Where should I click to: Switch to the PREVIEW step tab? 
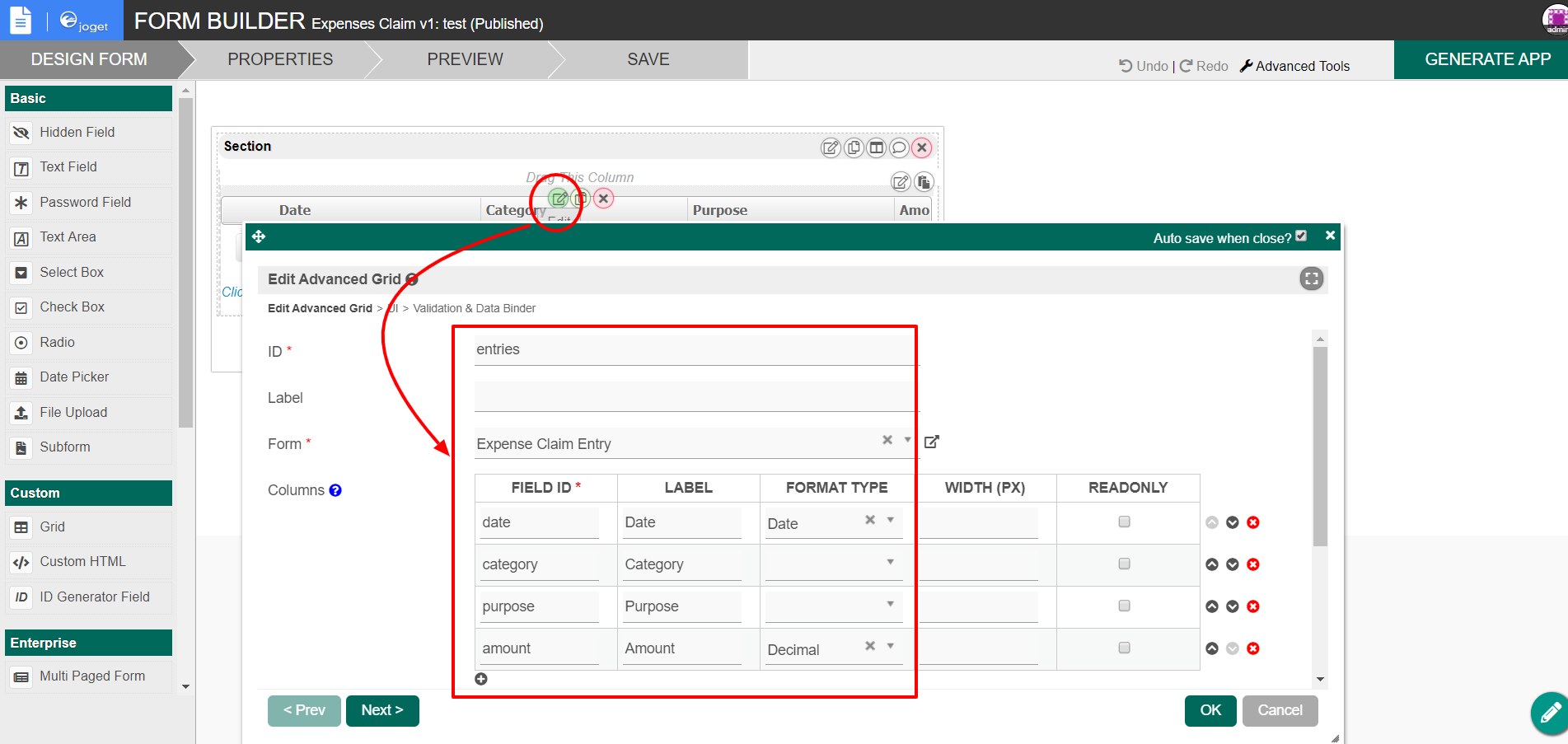point(465,59)
